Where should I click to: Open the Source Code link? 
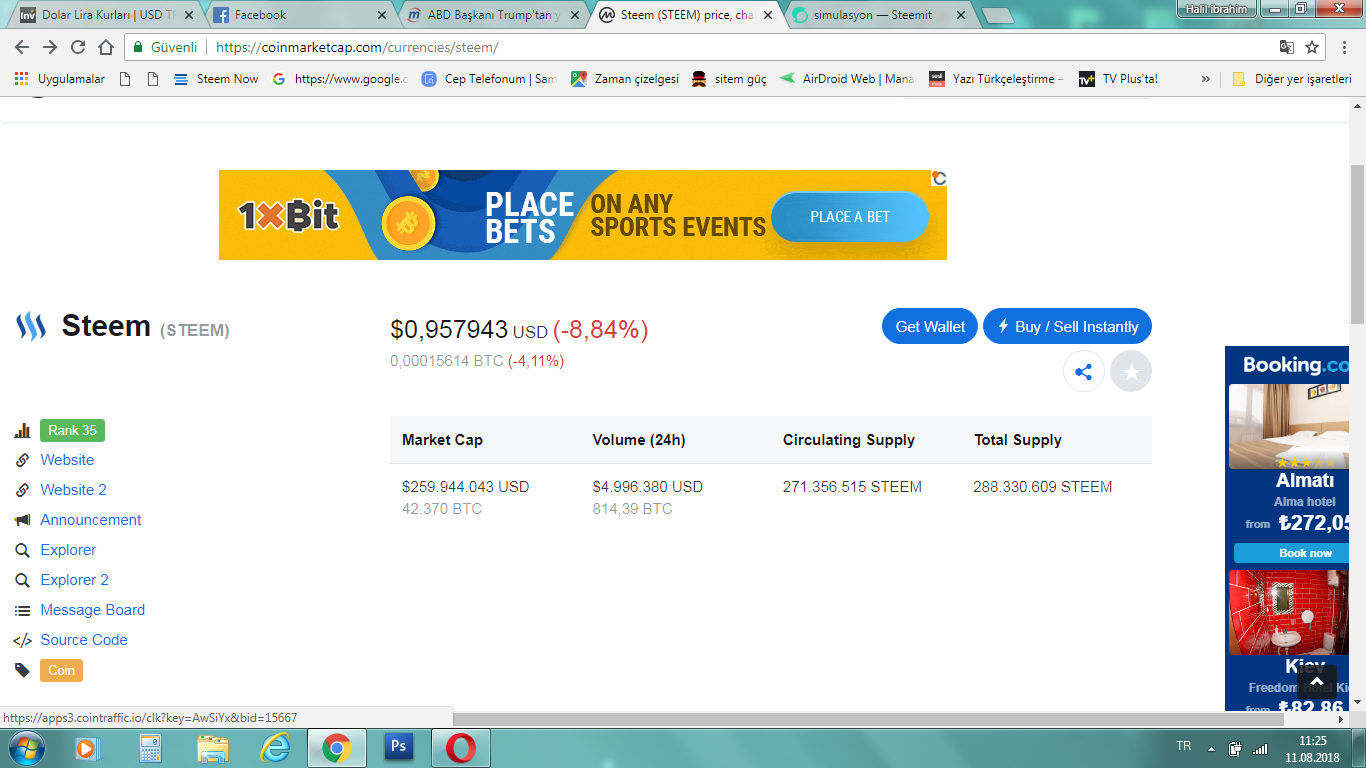[84, 640]
